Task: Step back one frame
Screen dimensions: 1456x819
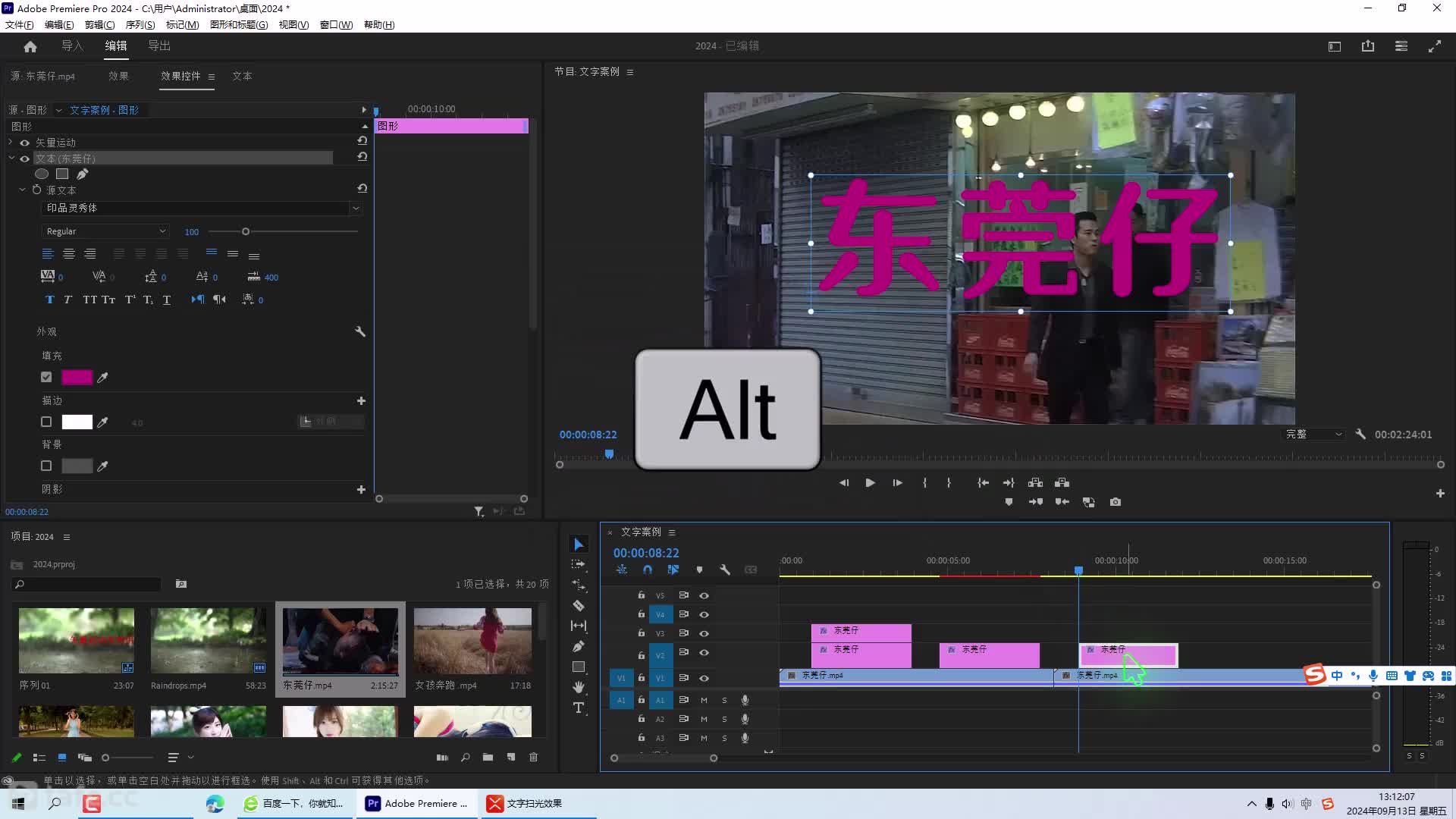Action: coord(844,482)
